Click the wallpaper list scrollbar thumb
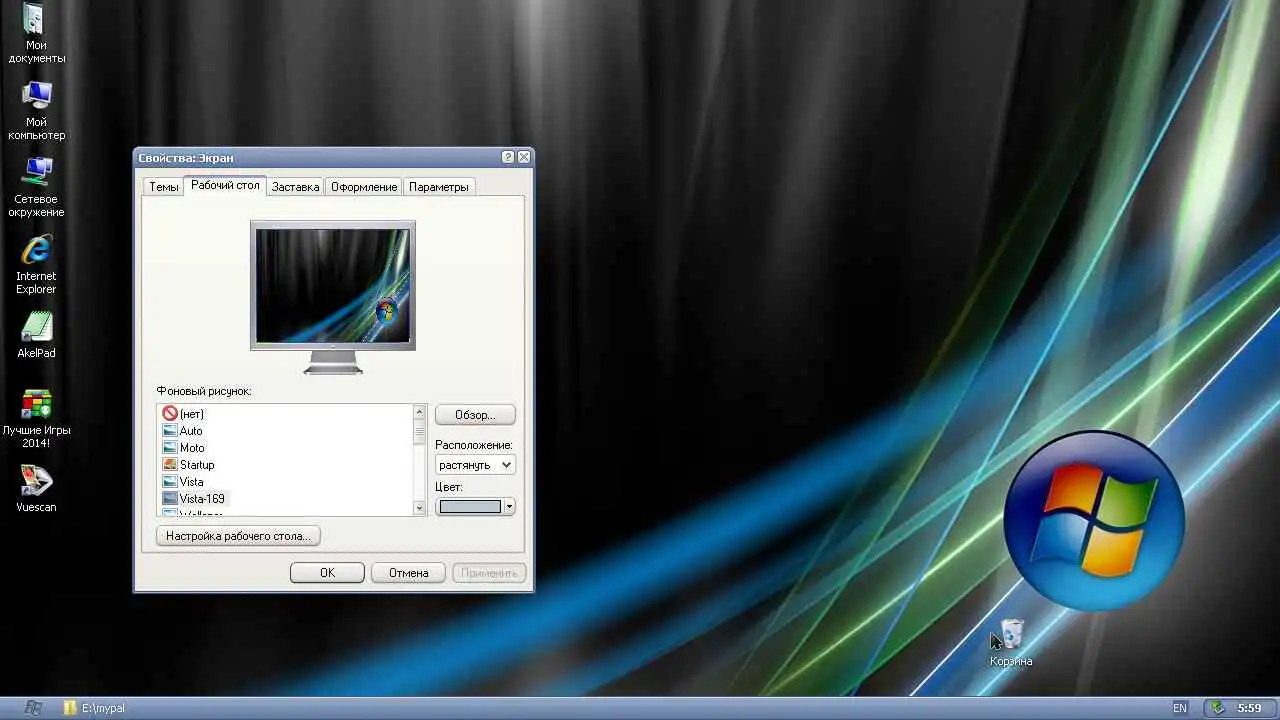This screenshot has width=1280, height=720. tap(419, 431)
